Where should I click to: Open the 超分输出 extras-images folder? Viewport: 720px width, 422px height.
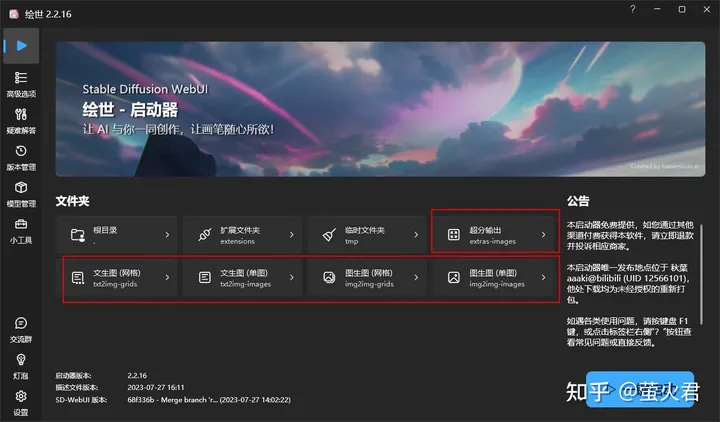pyautogui.click(x=495, y=235)
